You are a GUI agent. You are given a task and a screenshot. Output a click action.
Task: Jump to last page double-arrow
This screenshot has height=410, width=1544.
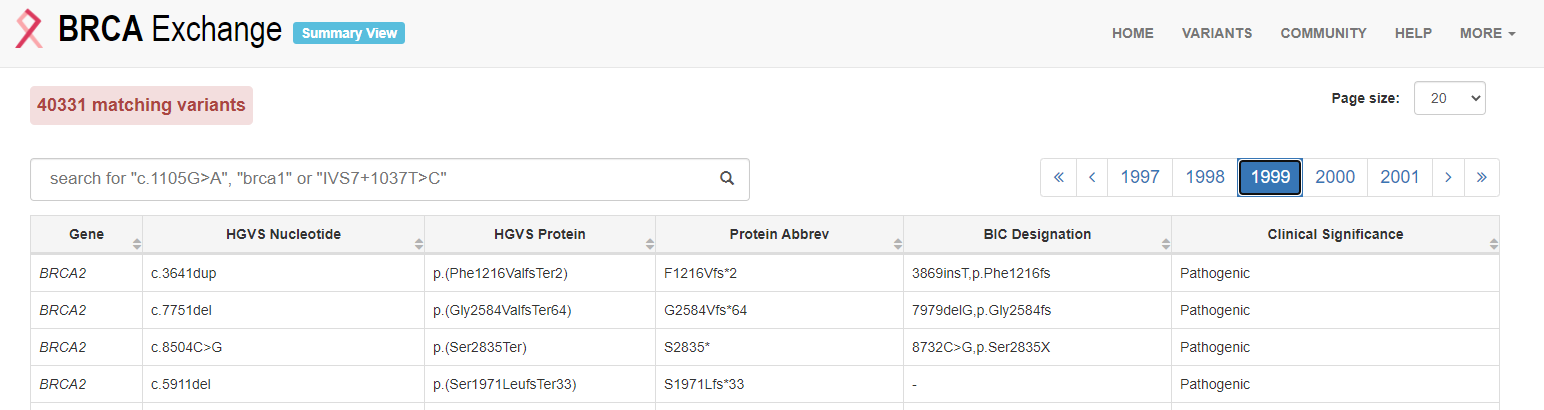[x=1482, y=177]
